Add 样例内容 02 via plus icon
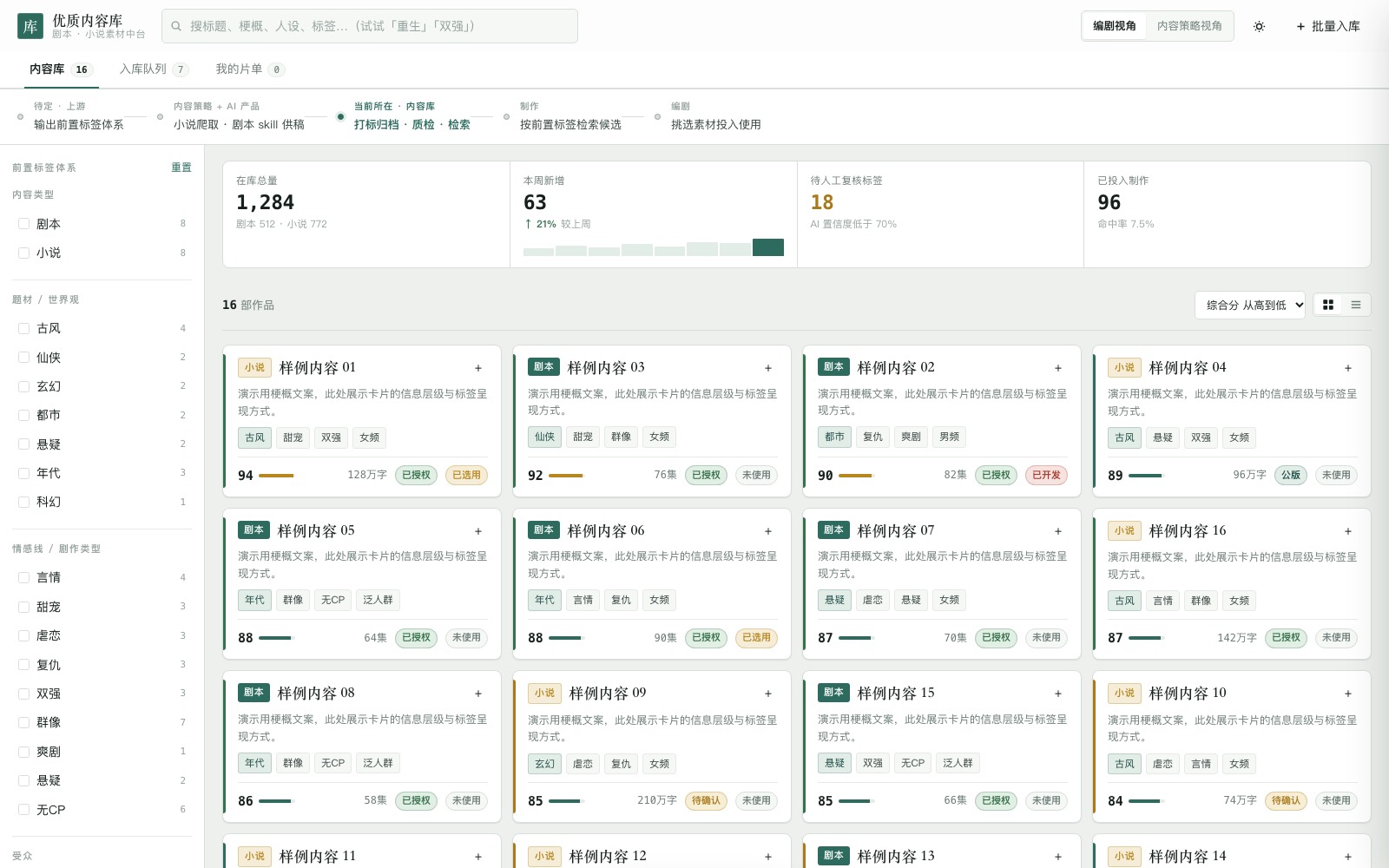Viewport: 1389px width, 868px height. point(1058,368)
